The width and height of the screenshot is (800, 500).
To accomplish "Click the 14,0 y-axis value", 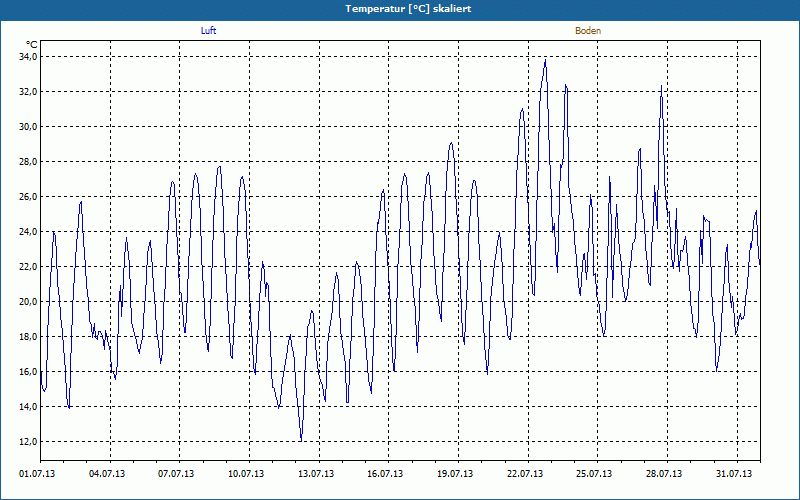I will [29, 407].
